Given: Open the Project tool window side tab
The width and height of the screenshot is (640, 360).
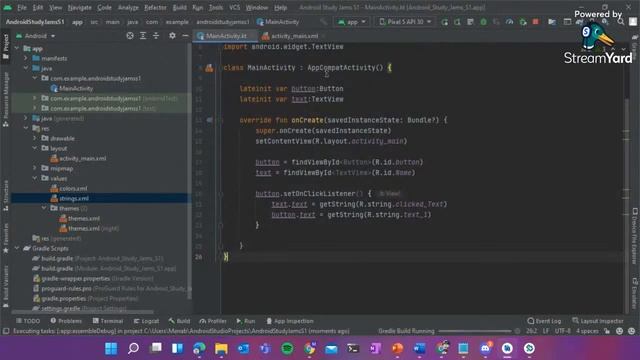Looking at the screenshot, I should 6,46.
